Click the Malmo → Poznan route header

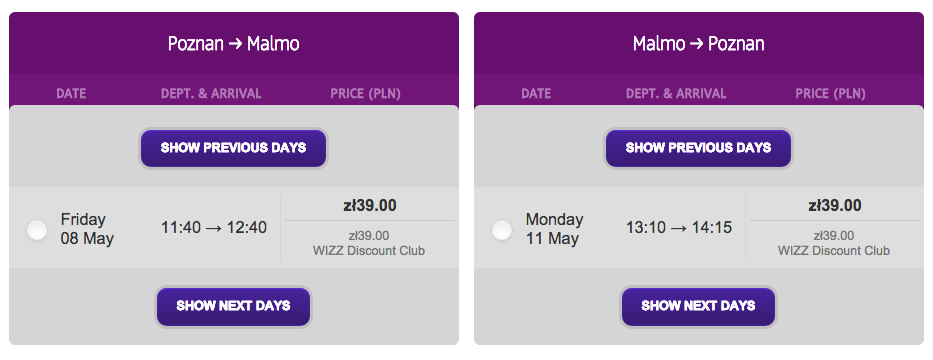point(699,44)
